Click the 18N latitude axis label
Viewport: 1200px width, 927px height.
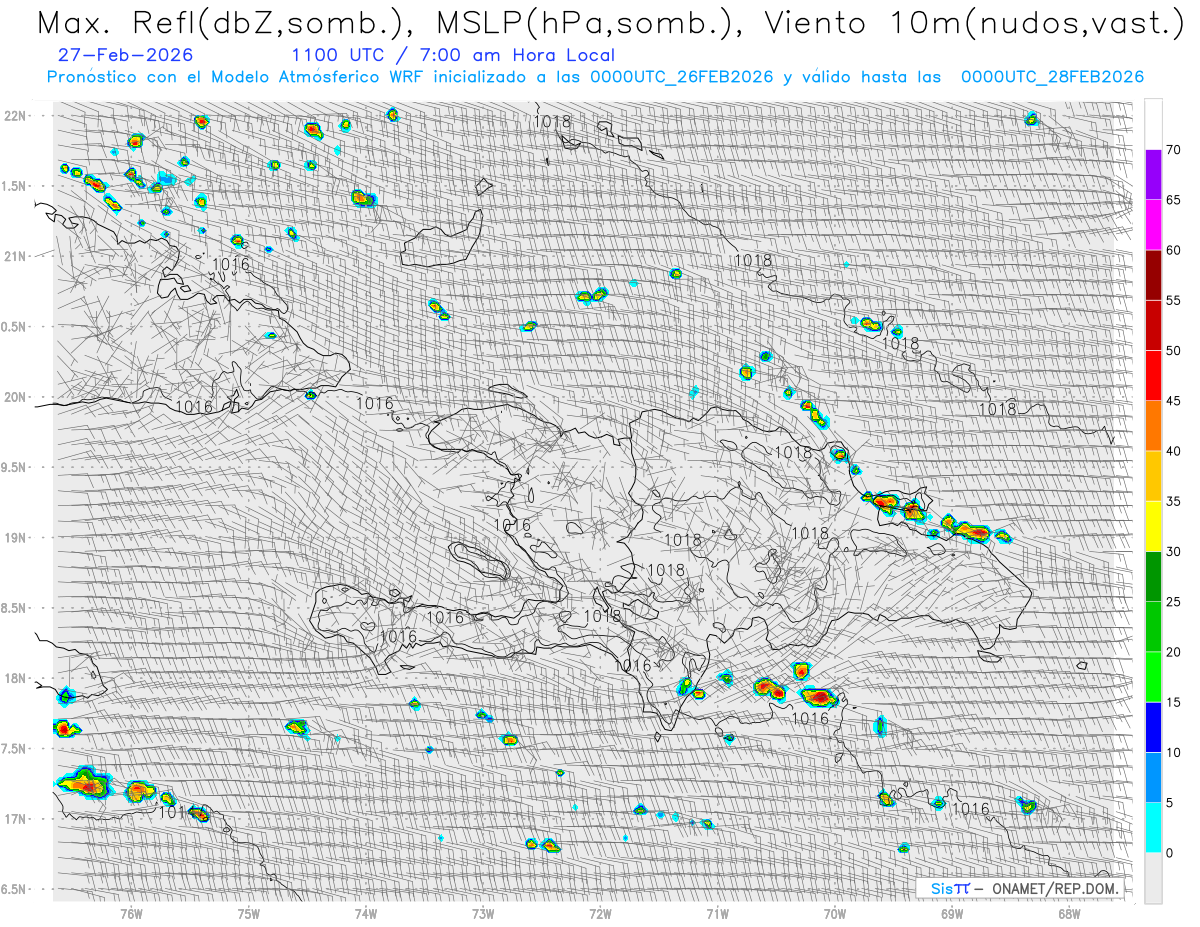[x=15, y=678]
